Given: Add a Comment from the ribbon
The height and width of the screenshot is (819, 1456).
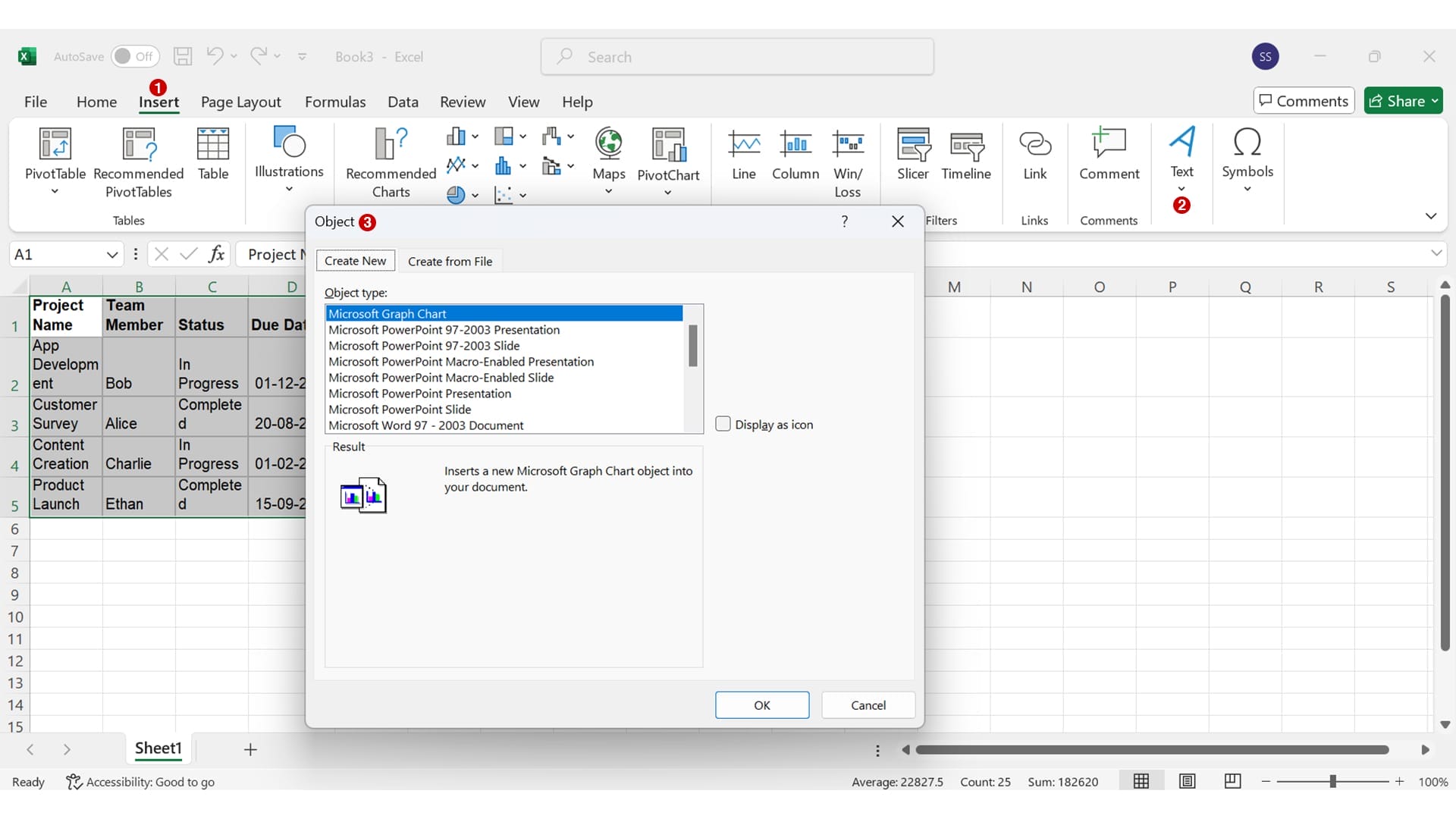Looking at the screenshot, I should [1109, 155].
